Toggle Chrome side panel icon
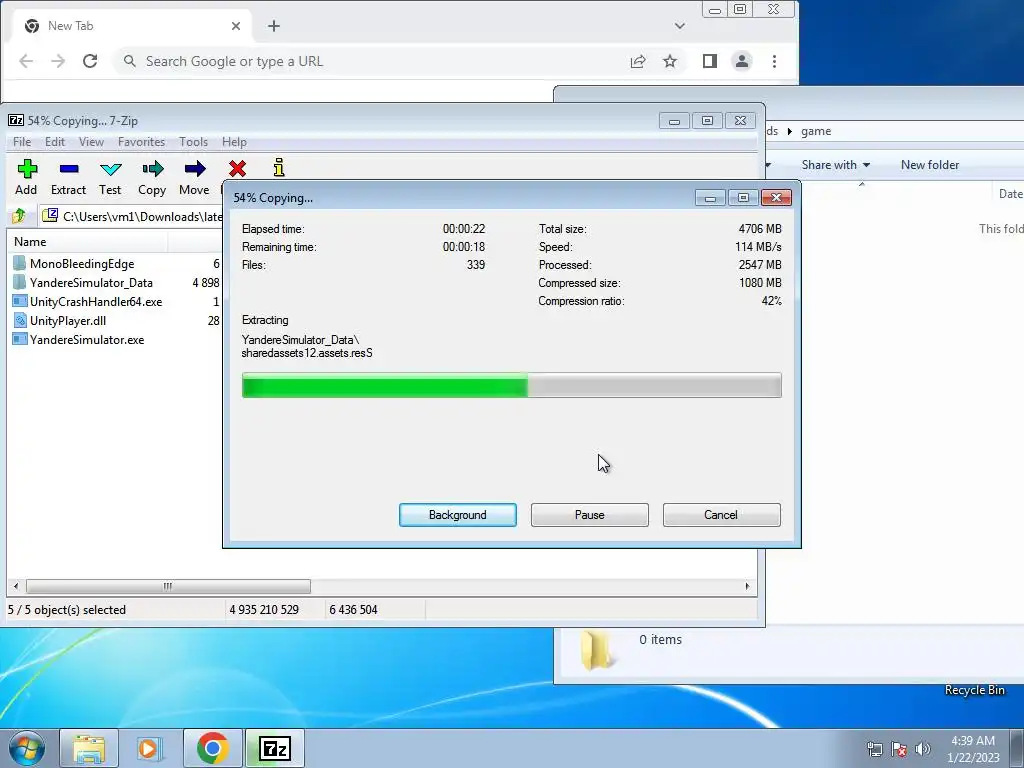Screen dimensions: 1024x768 point(710,61)
